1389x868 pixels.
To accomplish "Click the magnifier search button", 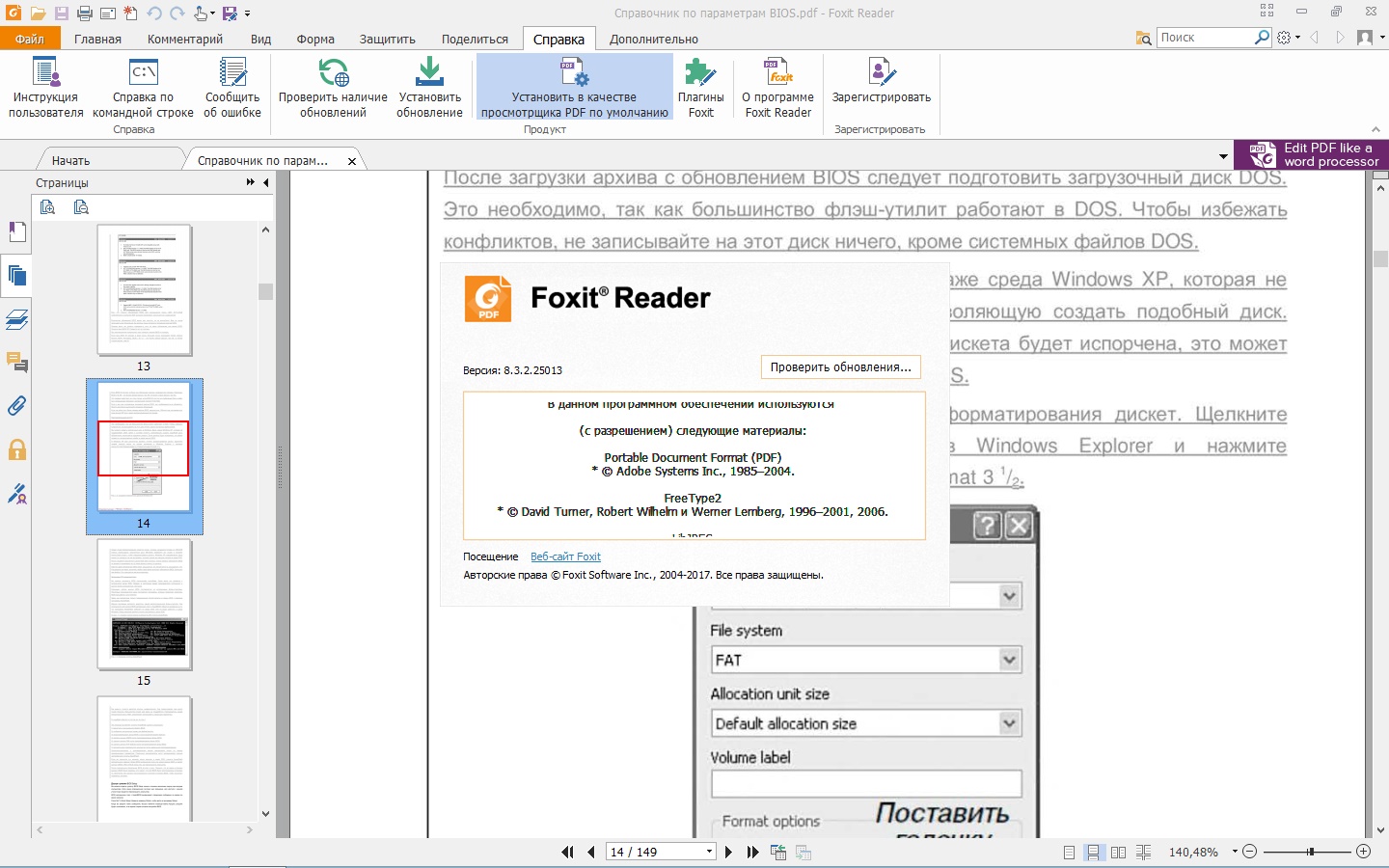I will click(1262, 38).
